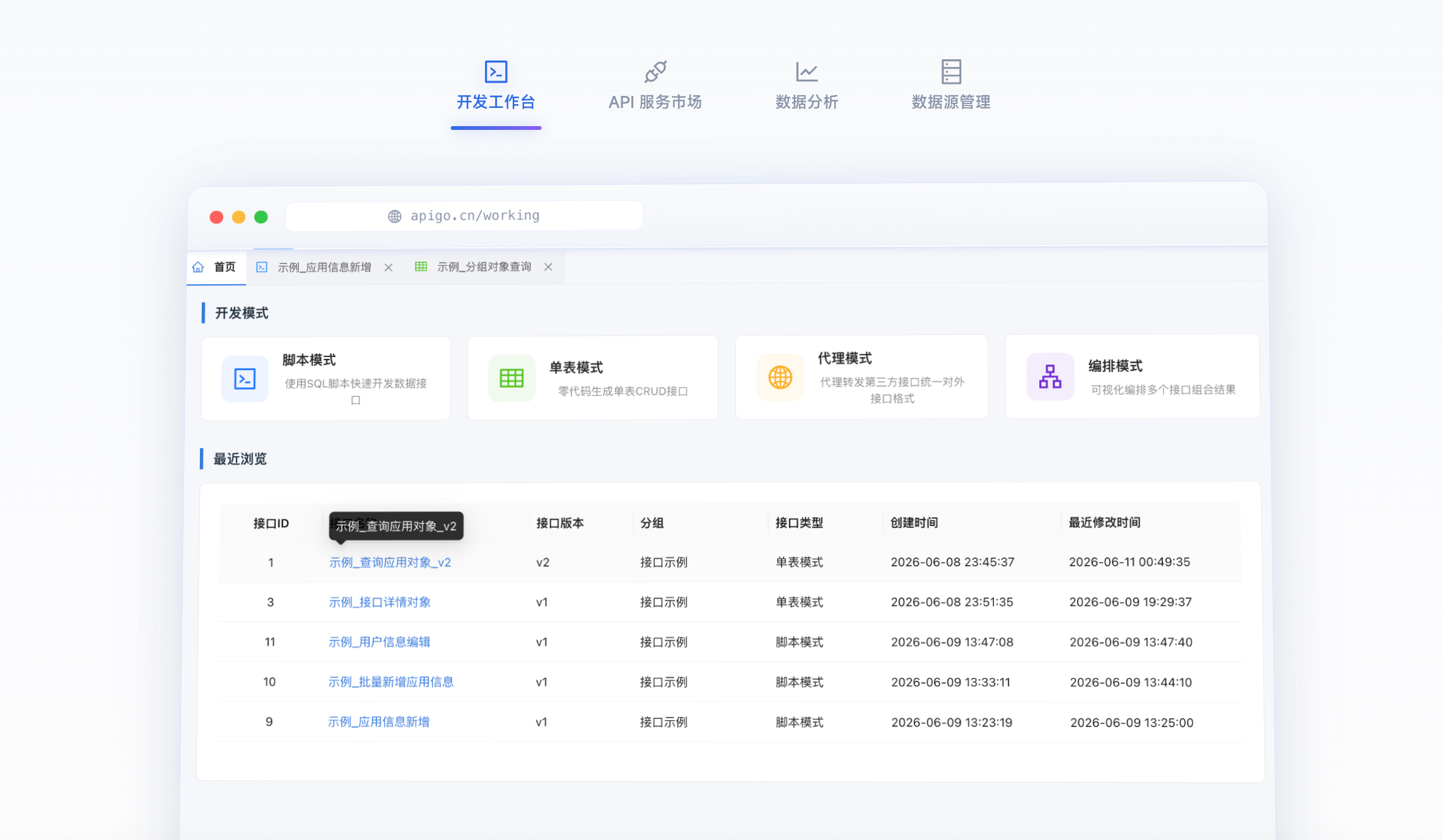Screen dimensions: 1443x840
Task: Click the globe icon in address bar
Action: point(395,216)
